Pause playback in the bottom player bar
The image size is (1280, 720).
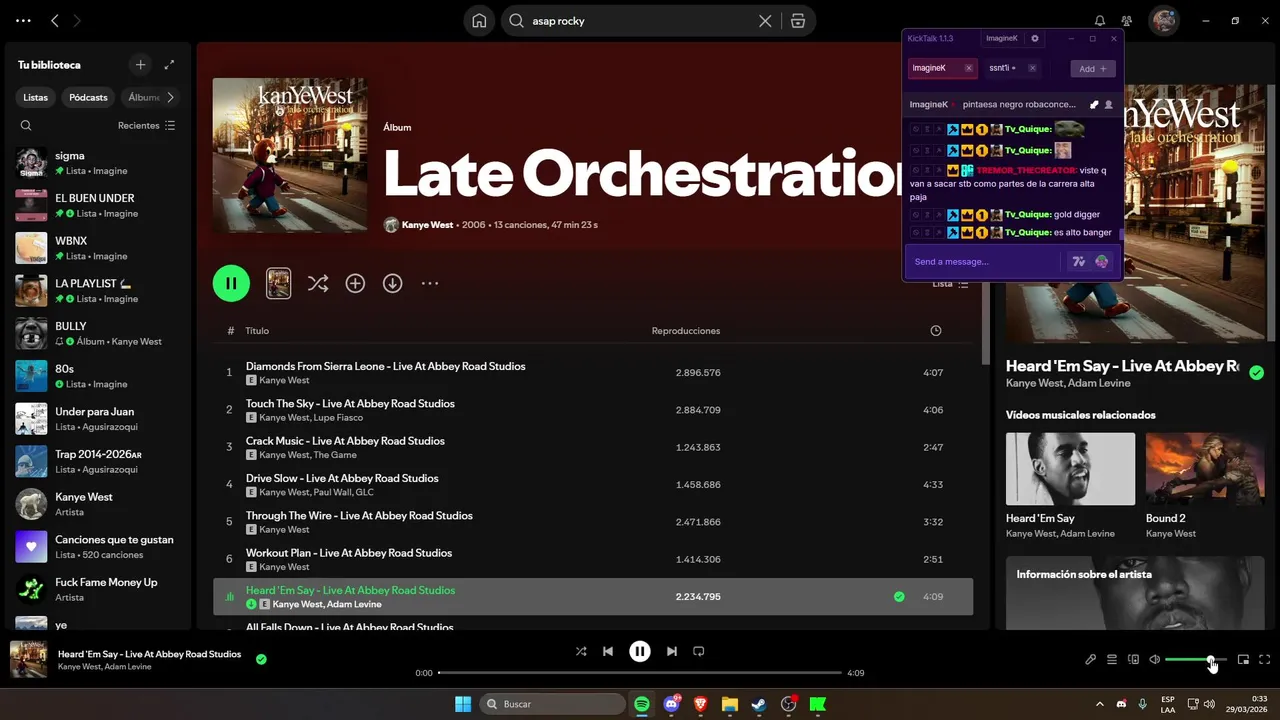point(640,651)
